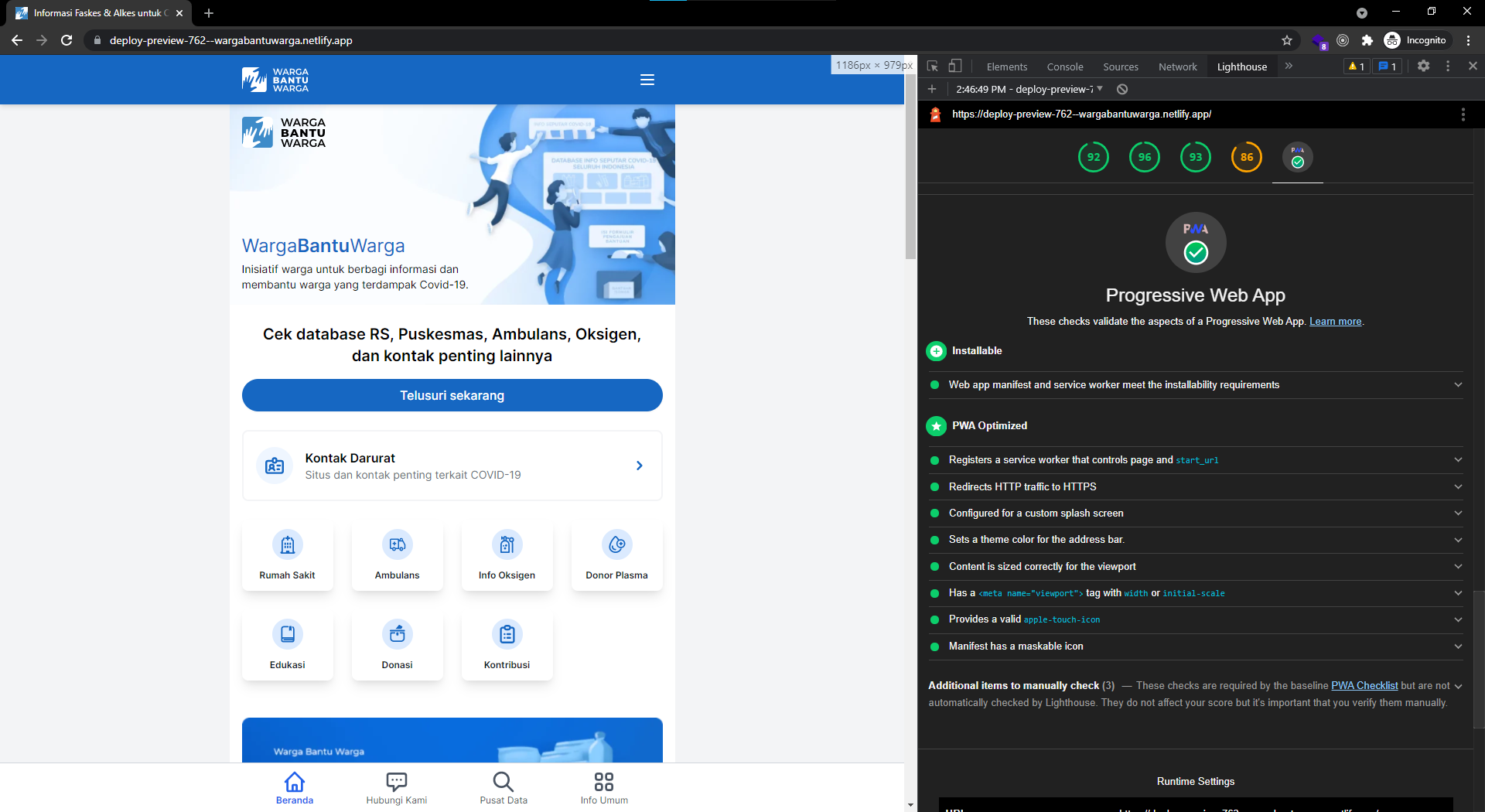The width and height of the screenshot is (1485, 812).
Task: Open Info Umum in bottom navigation
Action: pos(604,788)
